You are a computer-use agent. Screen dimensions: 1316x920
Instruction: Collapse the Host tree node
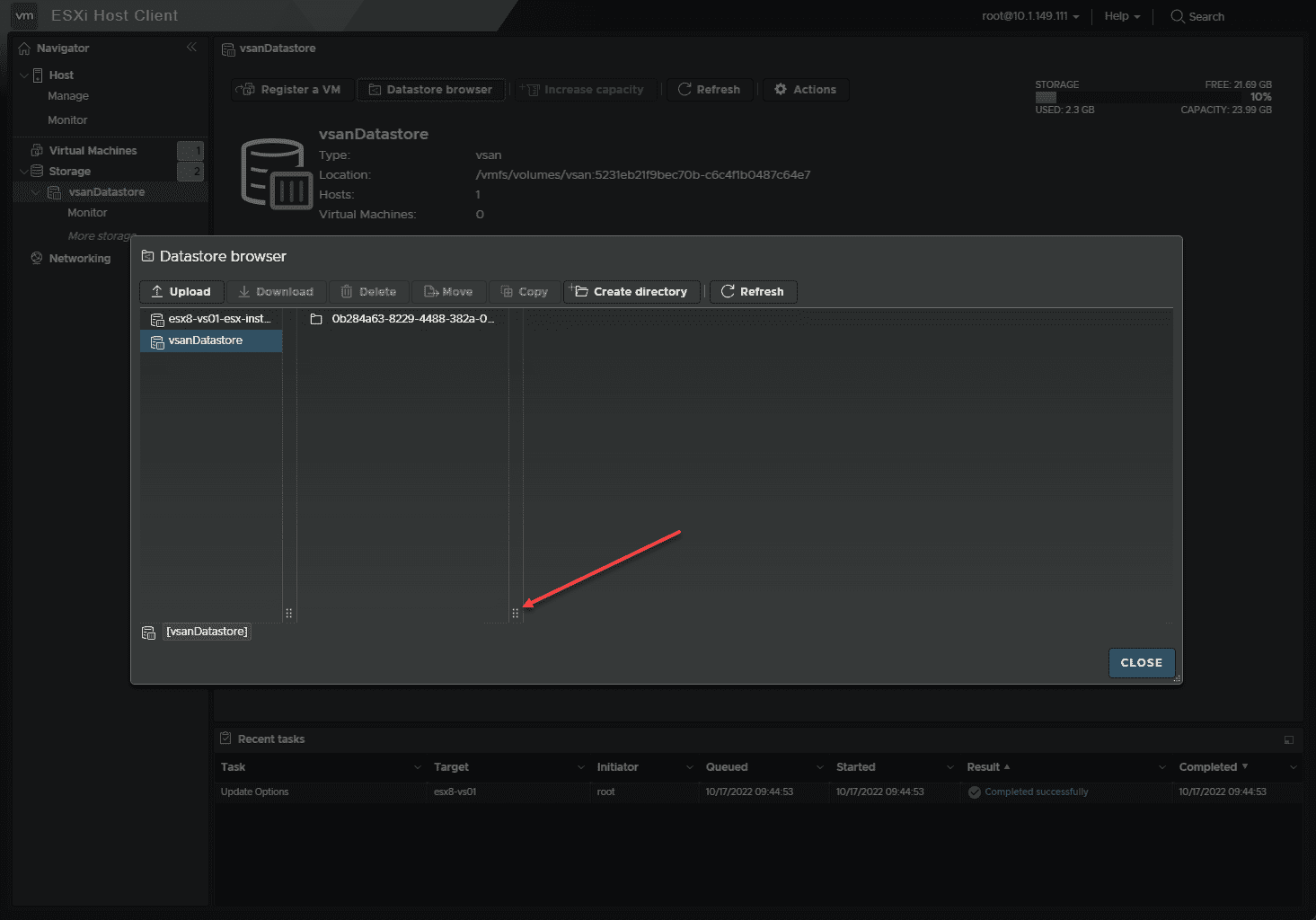pyautogui.click(x=24, y=75)
